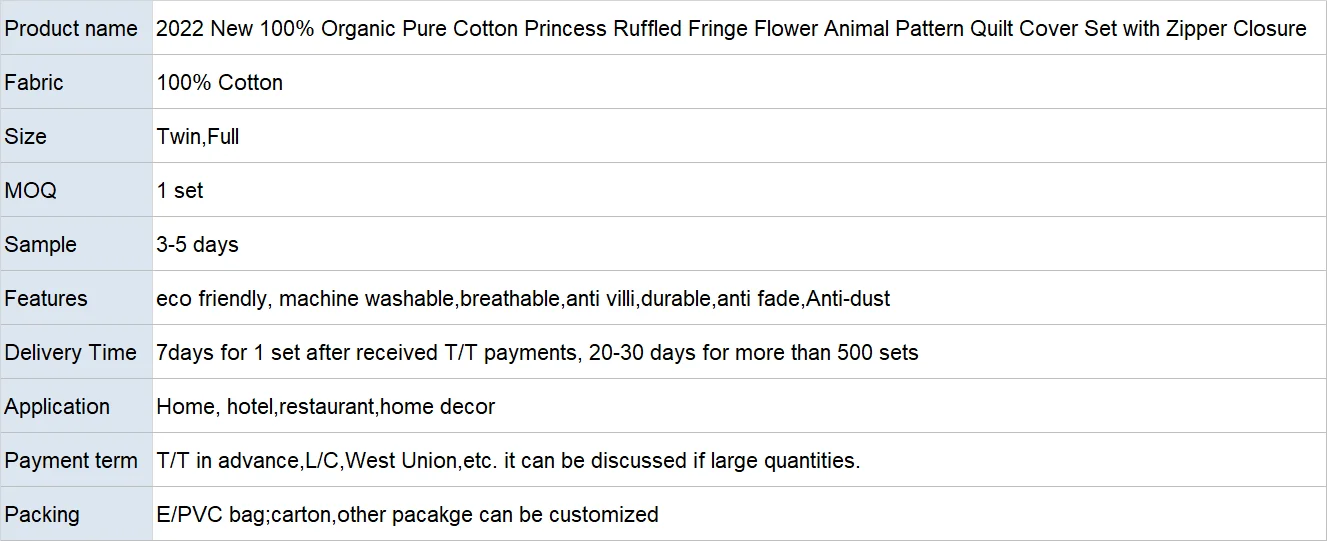Click the 'Packing' label cell
Viewport: 1327px width, 541px height.
click(x=76, y=514)
